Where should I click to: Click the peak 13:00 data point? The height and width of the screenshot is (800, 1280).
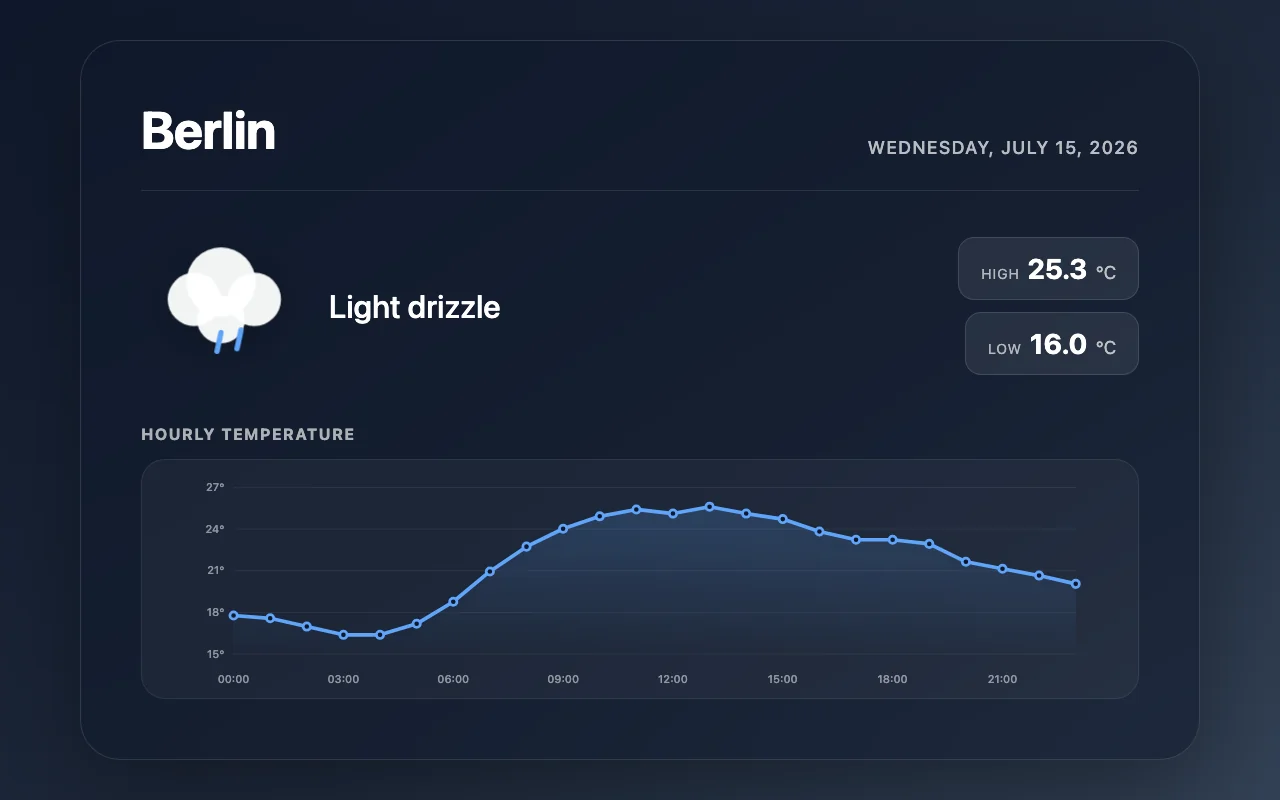(709, 507)
